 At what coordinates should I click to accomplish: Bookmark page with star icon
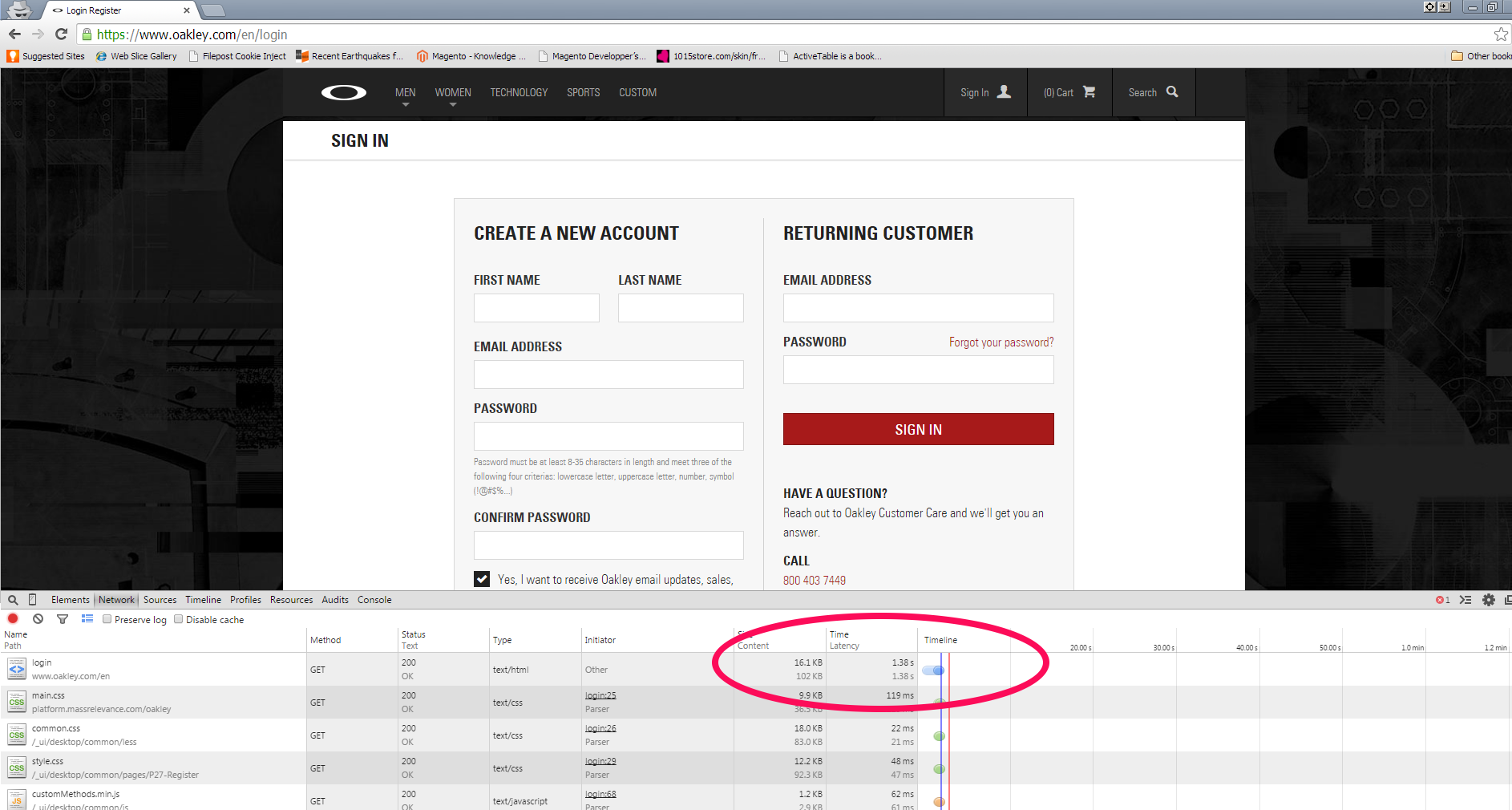[1501, 34]
